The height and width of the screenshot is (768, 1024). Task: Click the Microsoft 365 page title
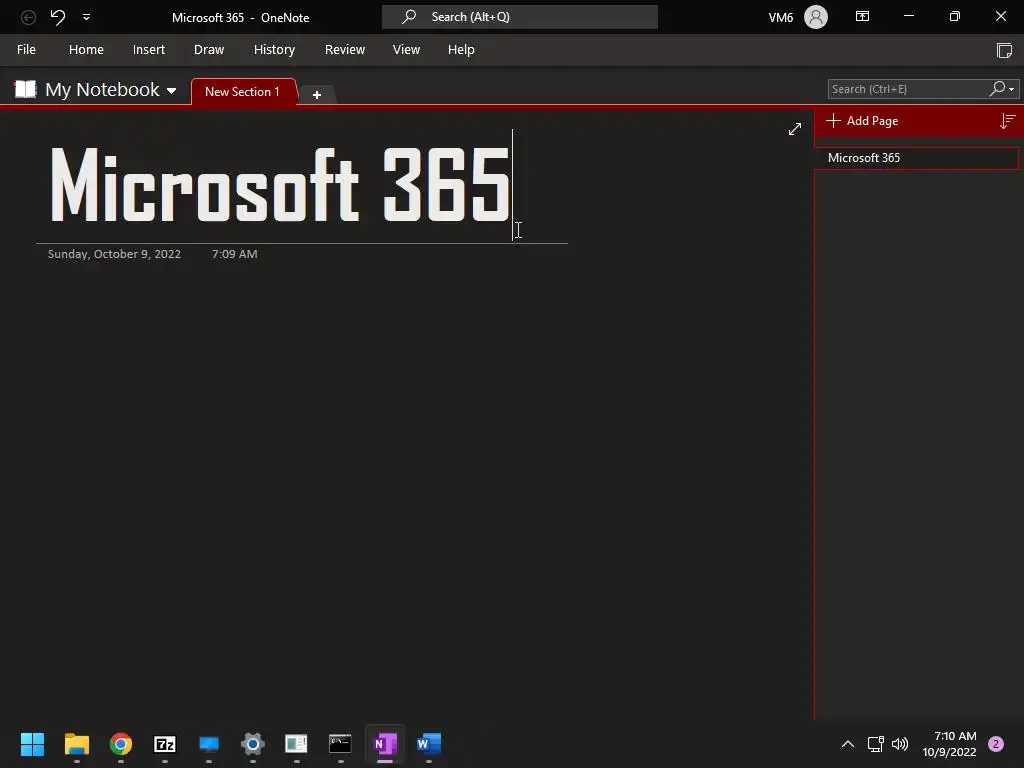click(x=280, y=185)
